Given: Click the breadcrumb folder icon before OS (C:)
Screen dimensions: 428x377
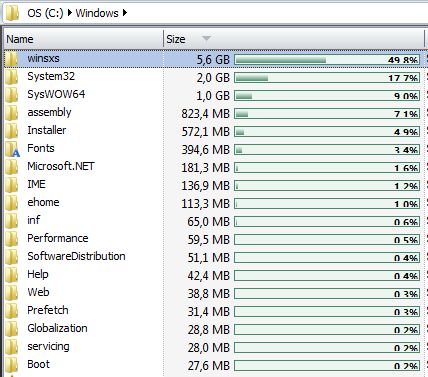Looking at the screenshot, I should point(13,13).
